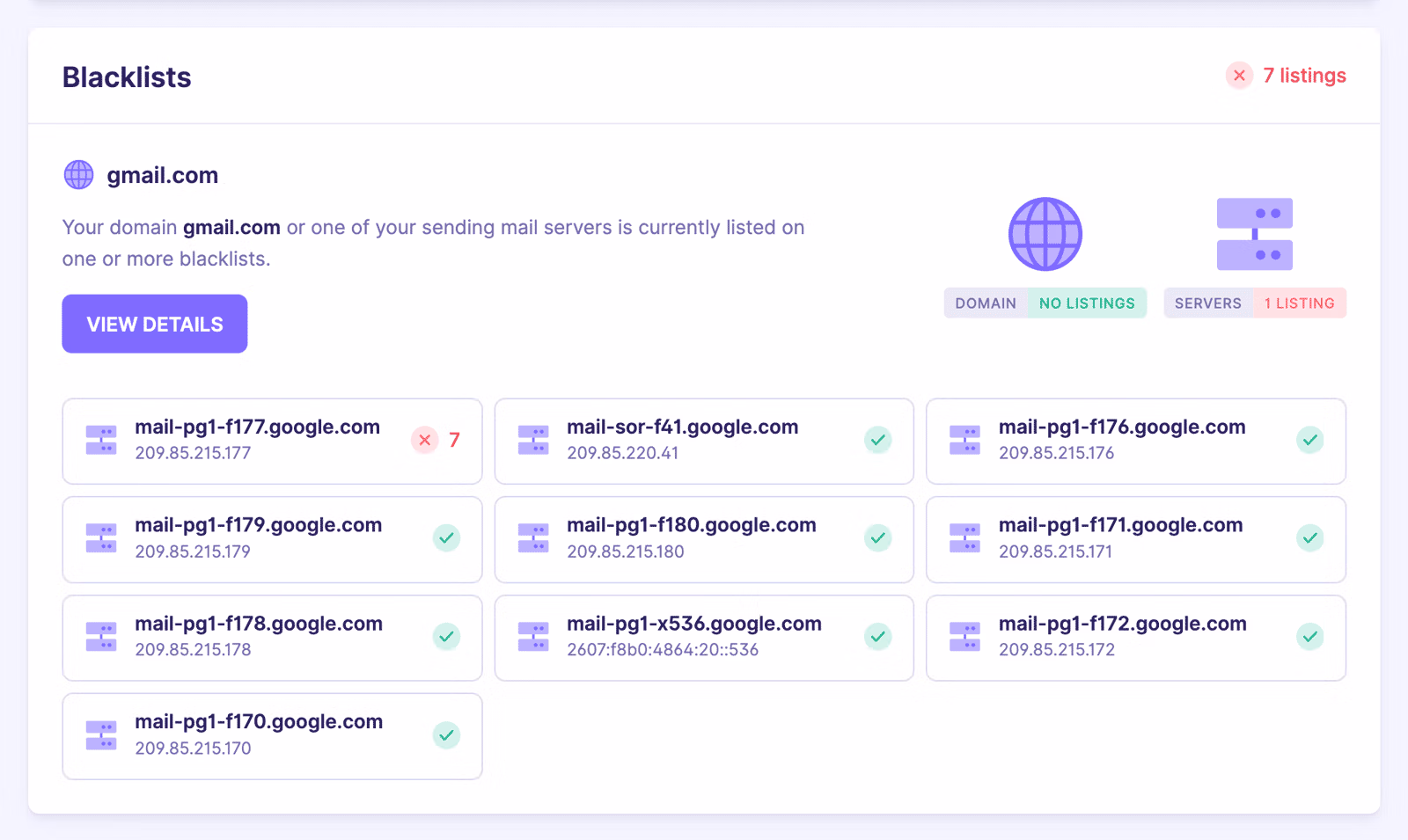Click the red X icon next to 7 listings
Viewport: 1408px width, 840px height.
tap(1239, 76)
